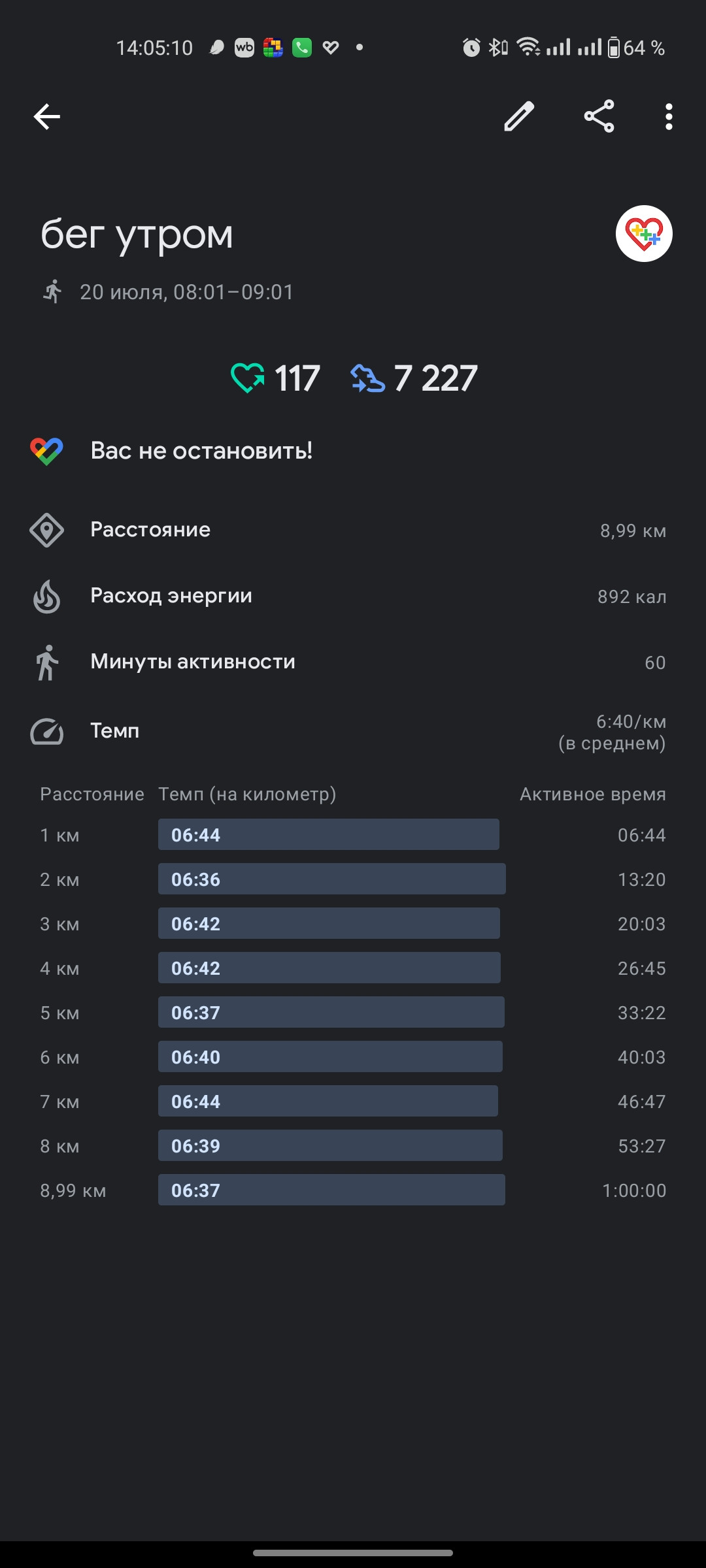Tap workout title бег утром
The height and width of the screenshot is (1568, 706).
137,234
